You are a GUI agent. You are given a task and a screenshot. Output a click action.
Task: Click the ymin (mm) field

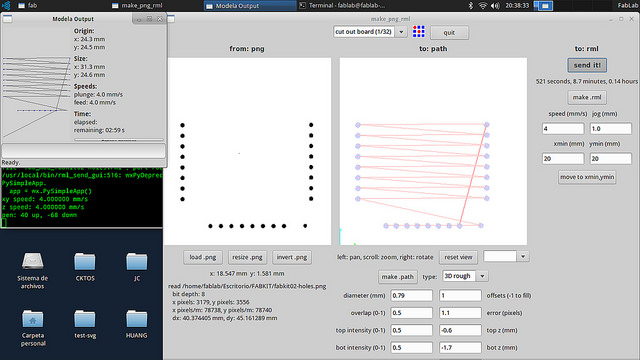click(611, 158)
